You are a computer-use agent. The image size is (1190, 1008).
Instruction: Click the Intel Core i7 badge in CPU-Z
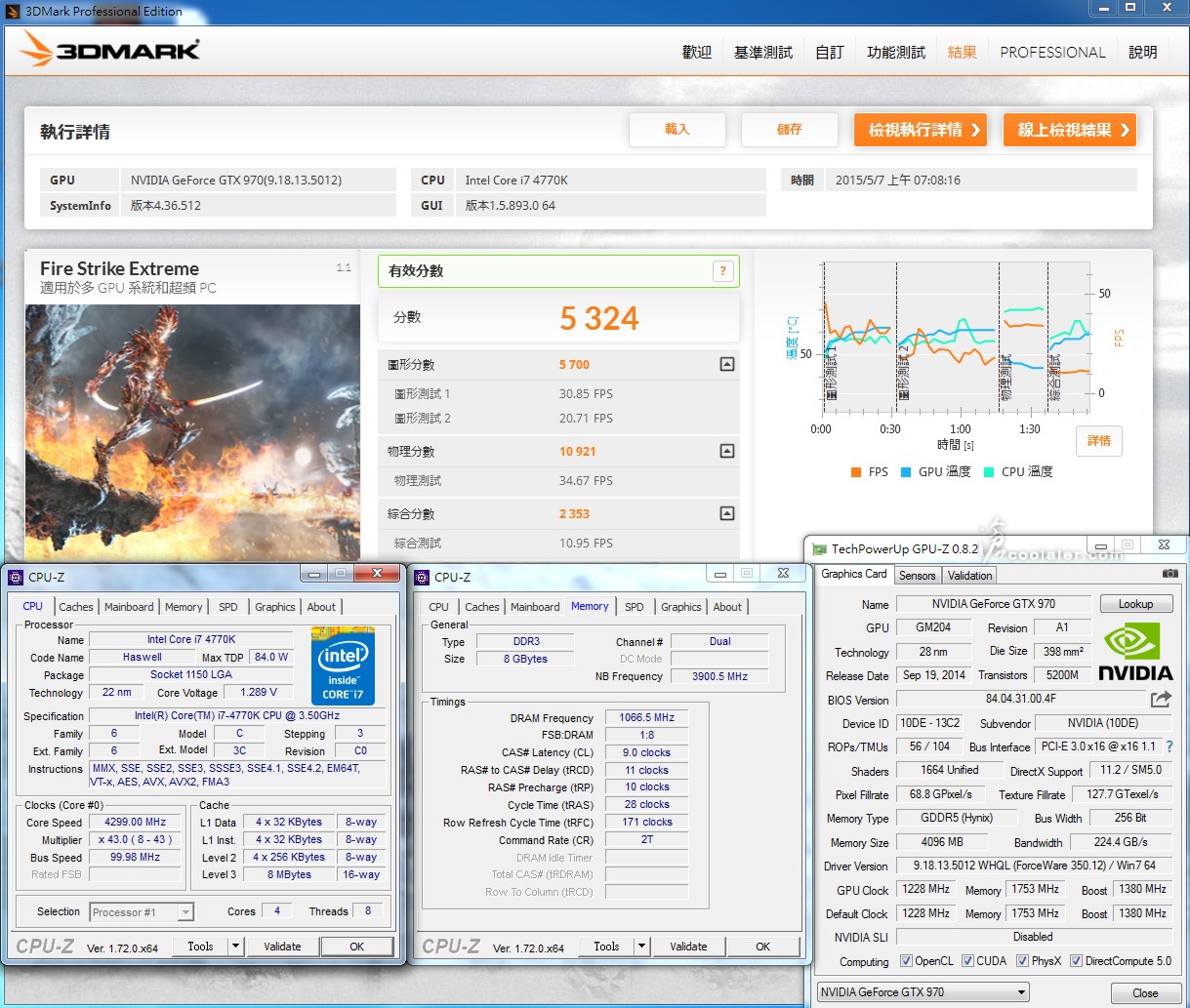343,665
